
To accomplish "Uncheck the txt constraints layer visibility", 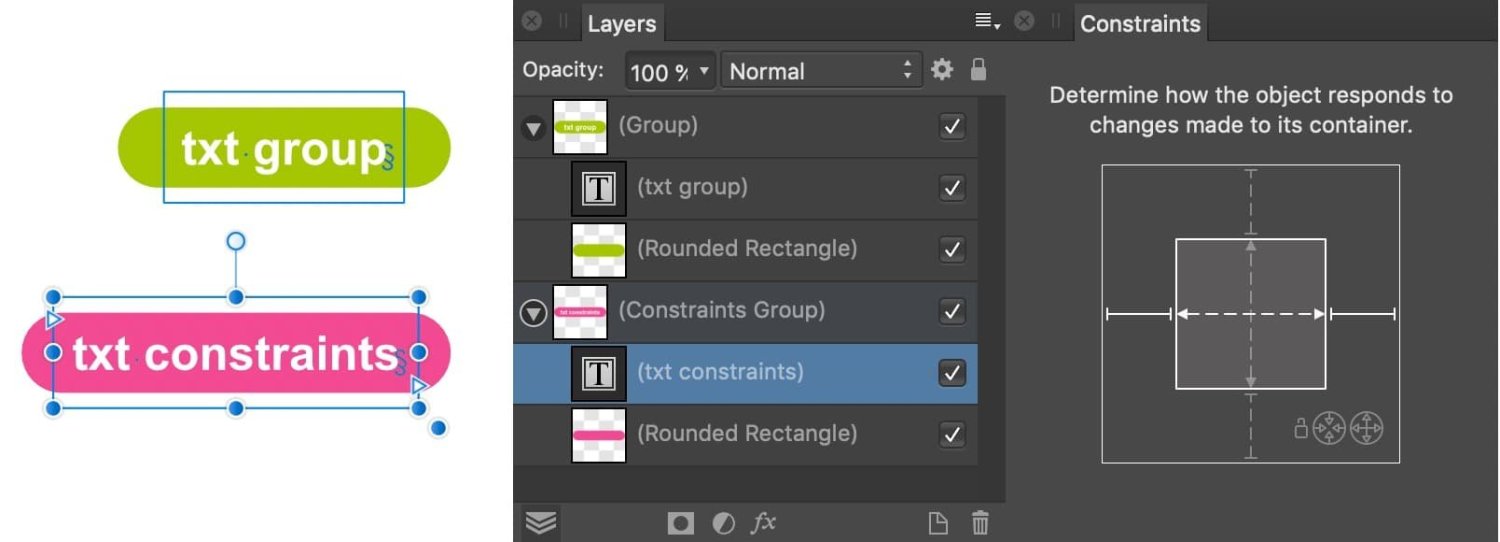I will pyautogui.click(x=952, y=373).
